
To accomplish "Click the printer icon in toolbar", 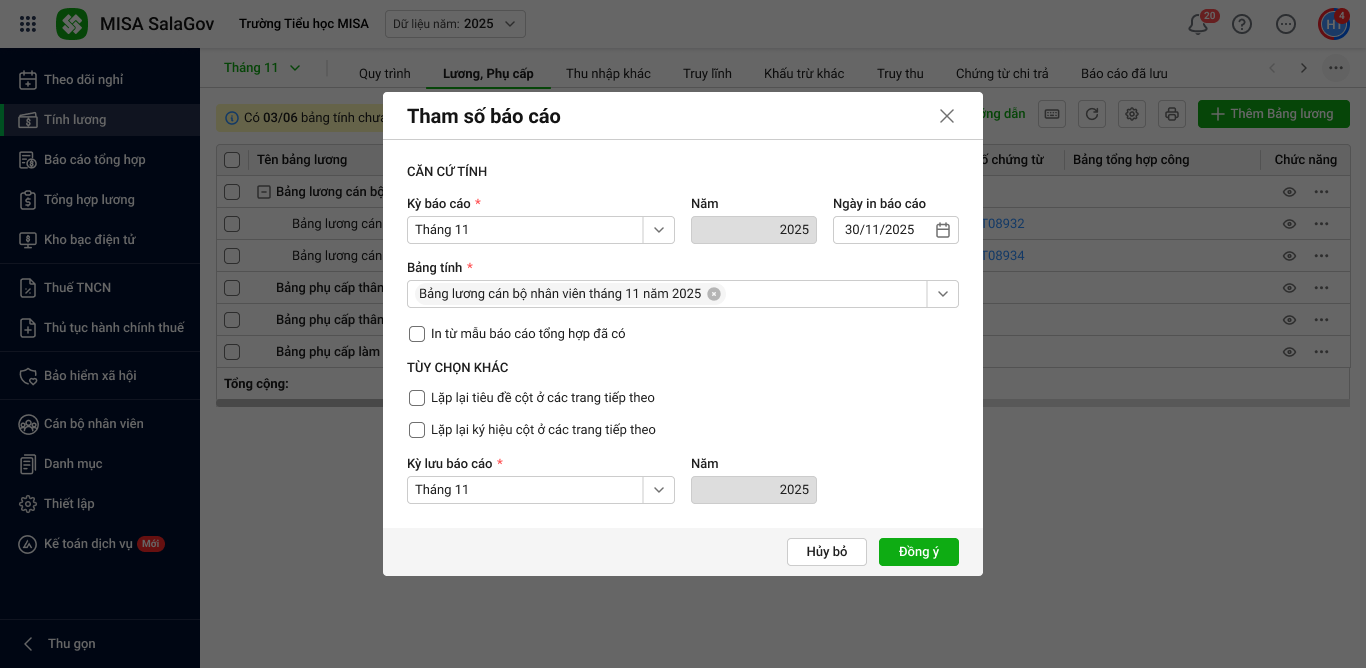I will [x=1172, y=114].
